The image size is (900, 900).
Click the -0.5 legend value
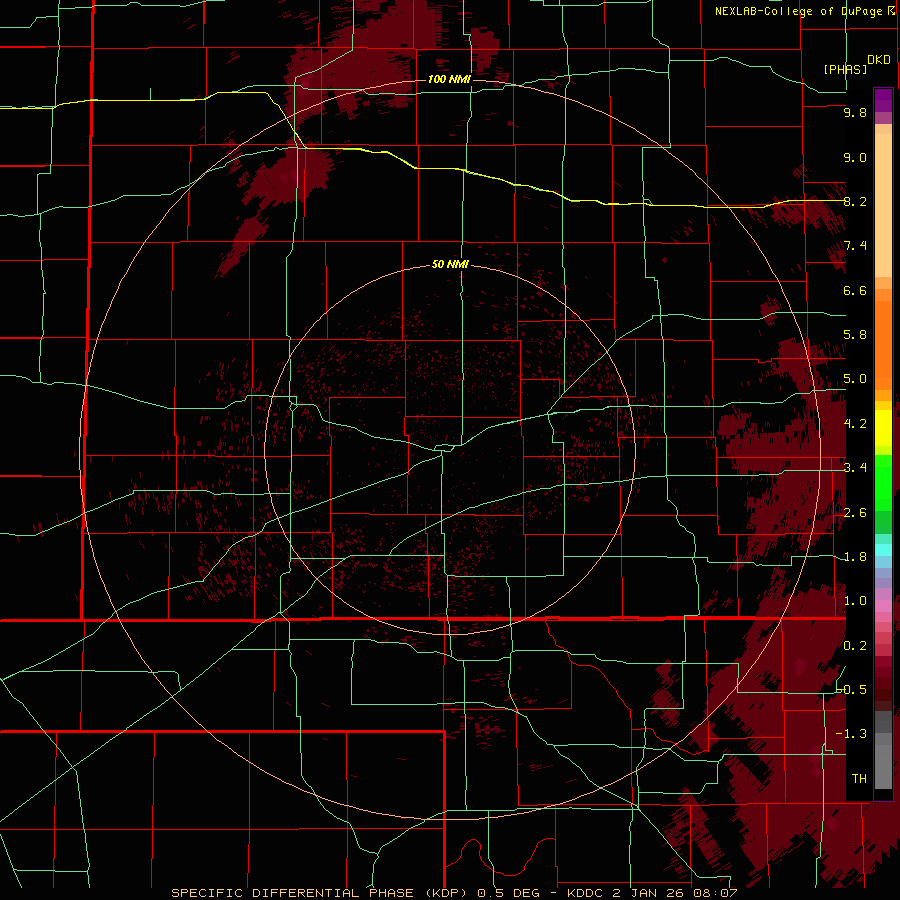(851, 690)
